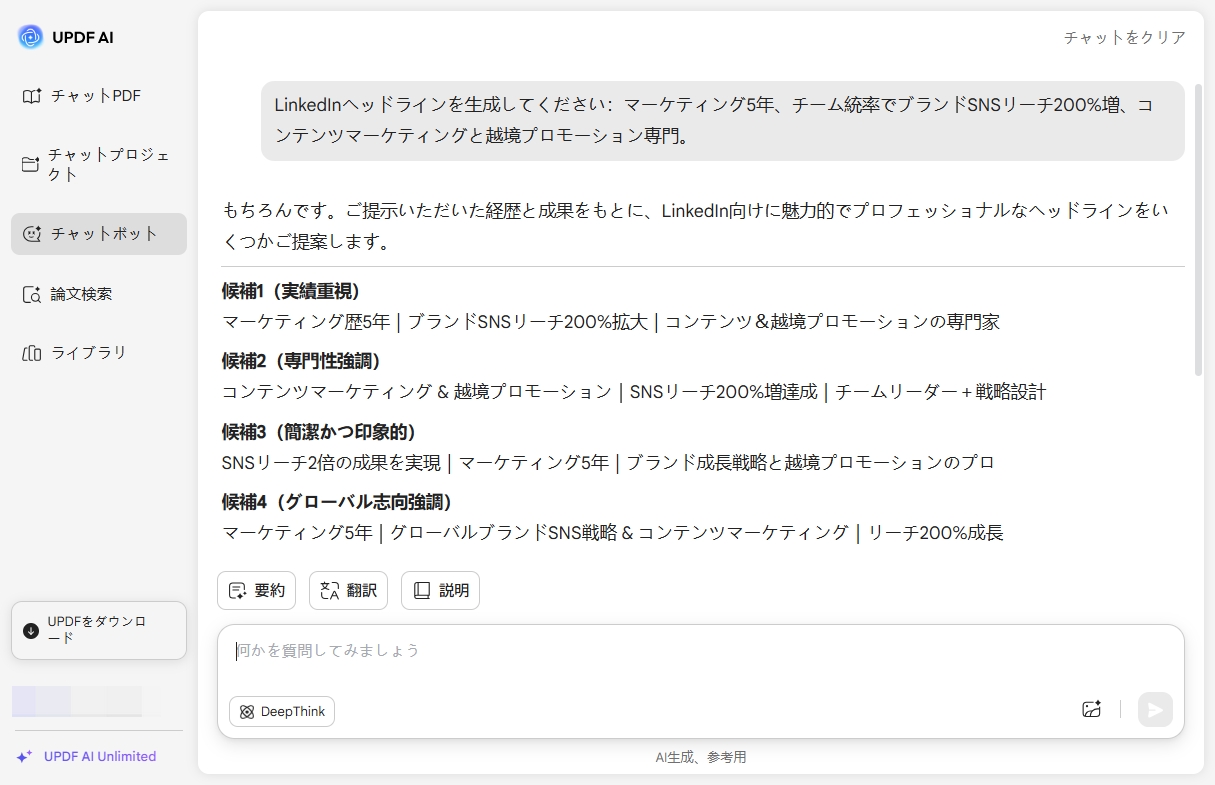Click the heading 候補1（実績重視）
The height and width of the screenshot is (785, 1215).
[291, 291]
